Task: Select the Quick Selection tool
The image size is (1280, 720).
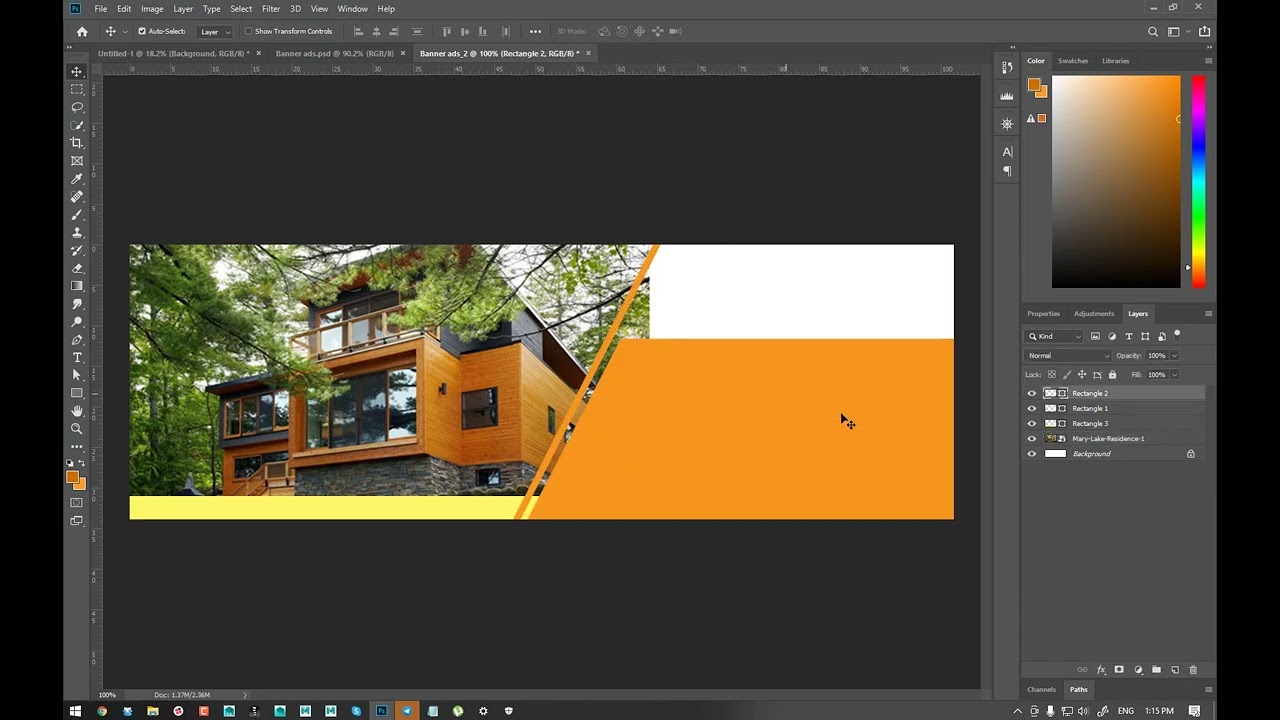Action: (x=77, y=125)
